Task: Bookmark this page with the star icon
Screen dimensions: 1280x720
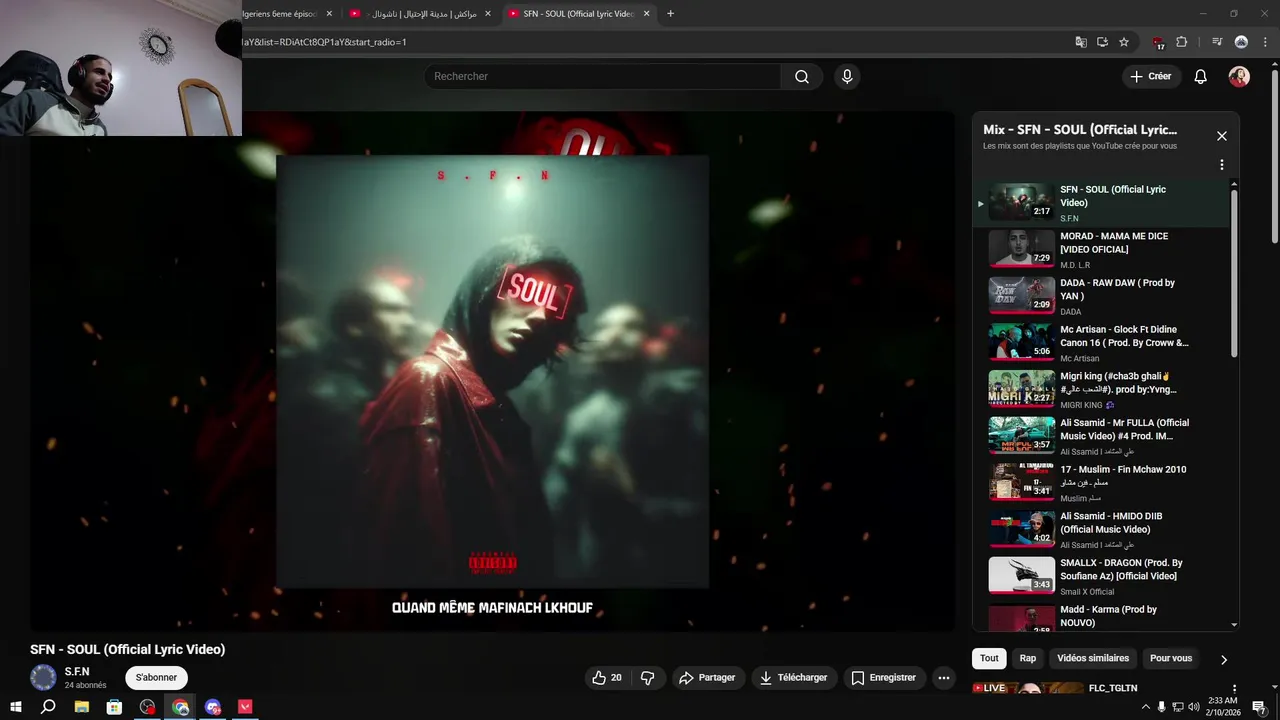Action: pos(1124,42)
